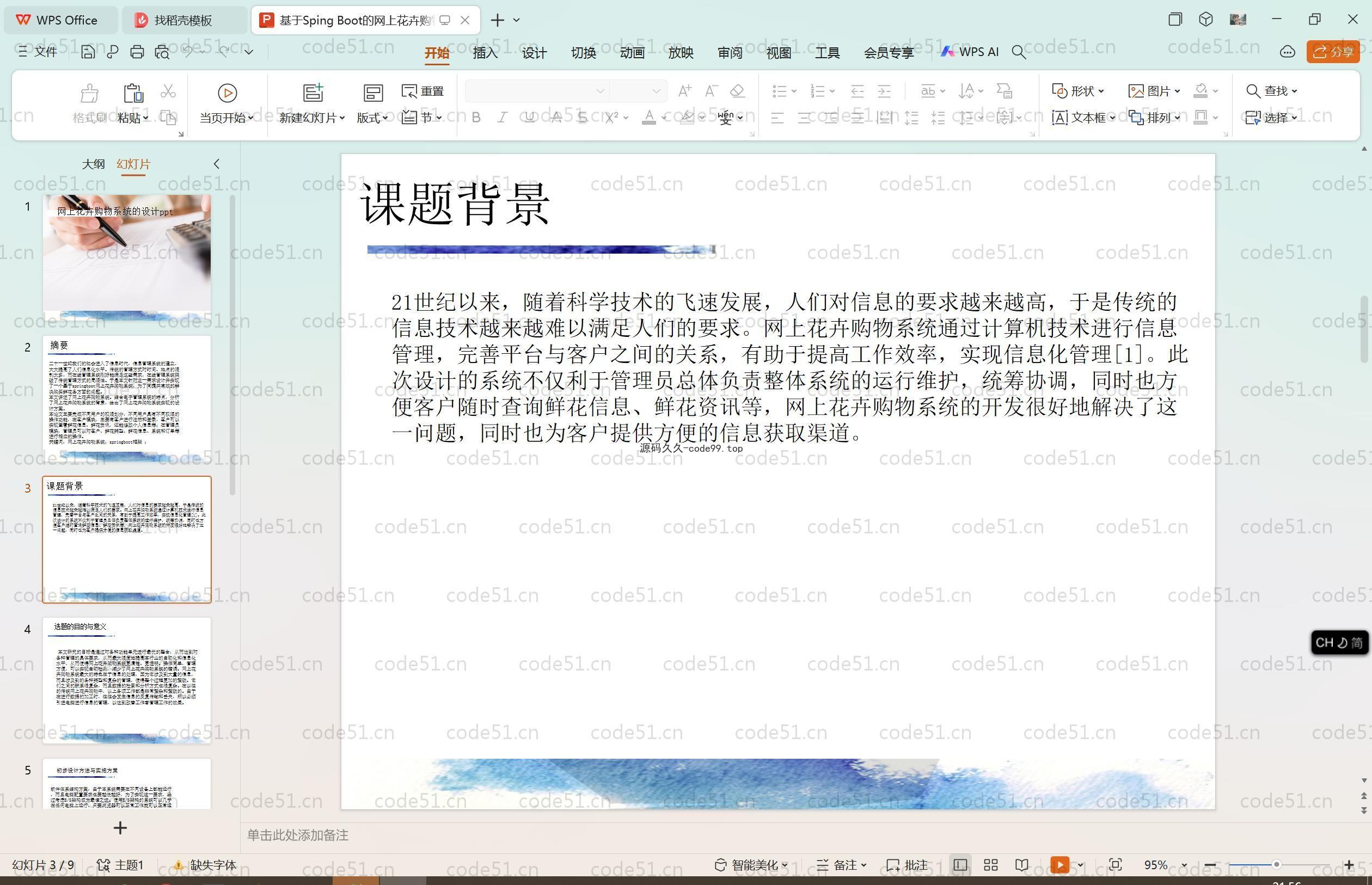1372x885 pixels.
Task: Open the File menu
Action: tap(38, 52)
